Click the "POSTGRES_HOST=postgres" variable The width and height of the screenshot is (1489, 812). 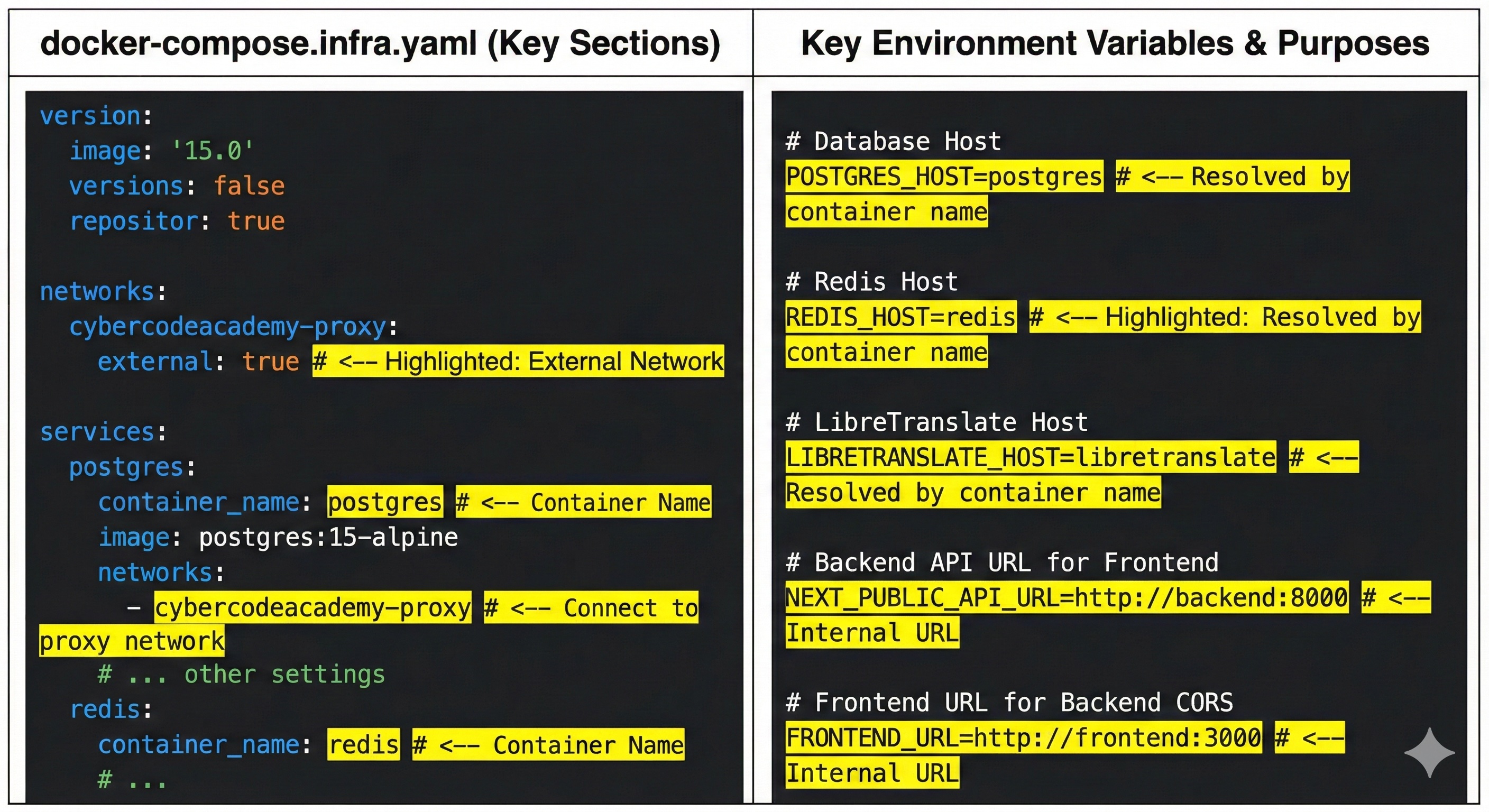(x=944, y=176)
